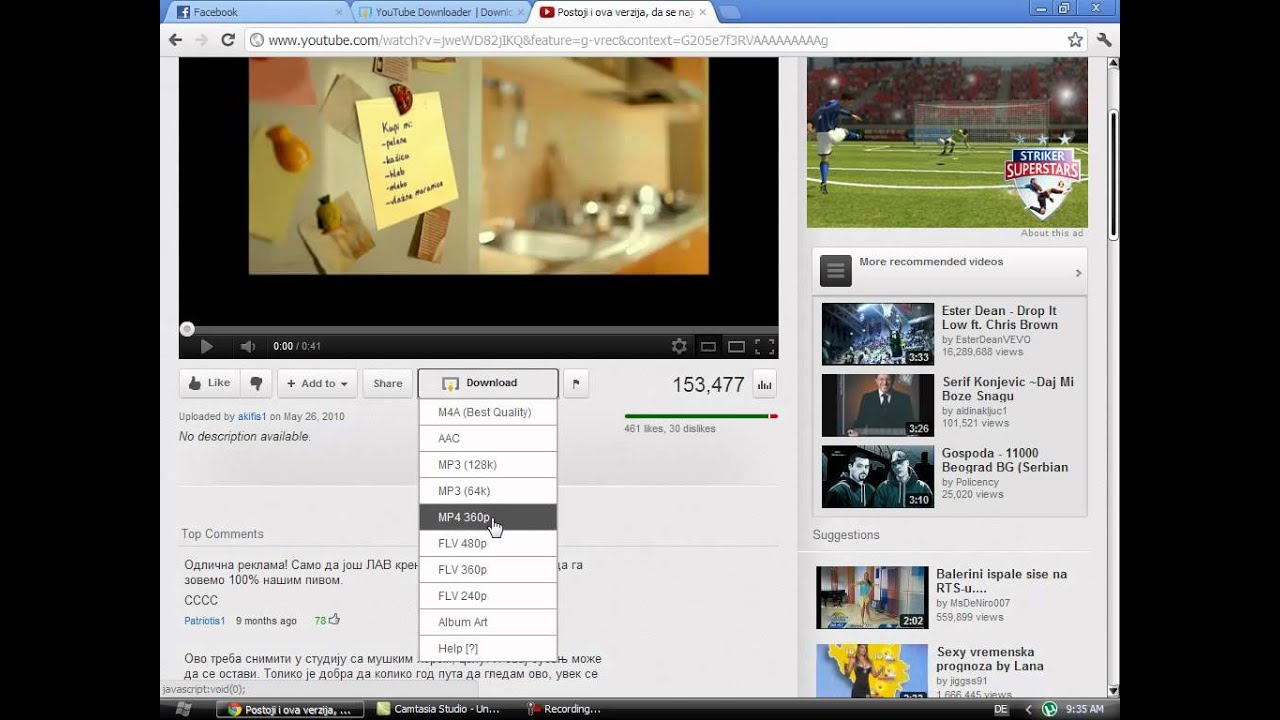
Task: Switch to YouTube Downloader tab
Action: pyautogui.click(x=441, y=12)
